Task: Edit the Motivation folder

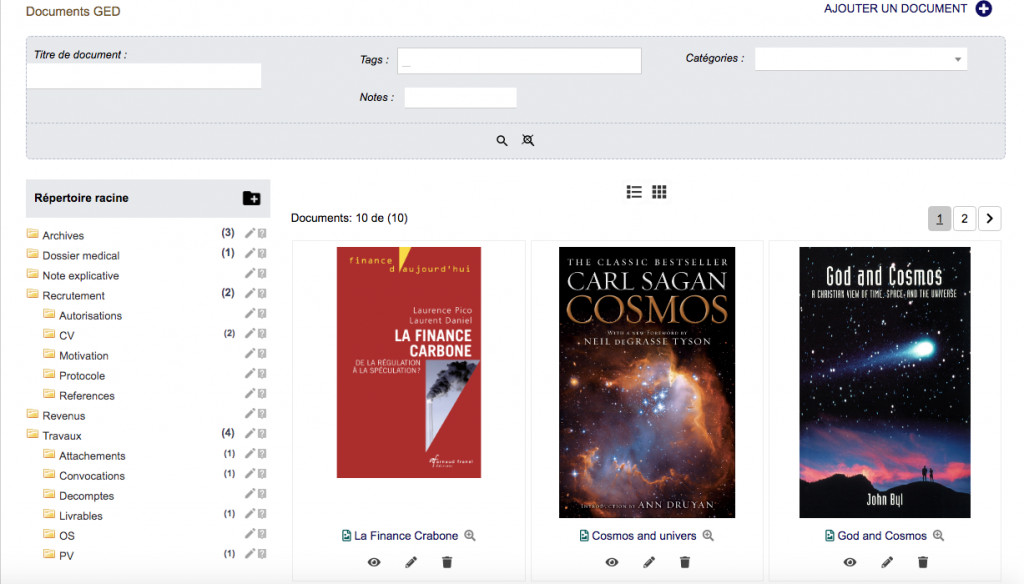Action: [249, 353]
